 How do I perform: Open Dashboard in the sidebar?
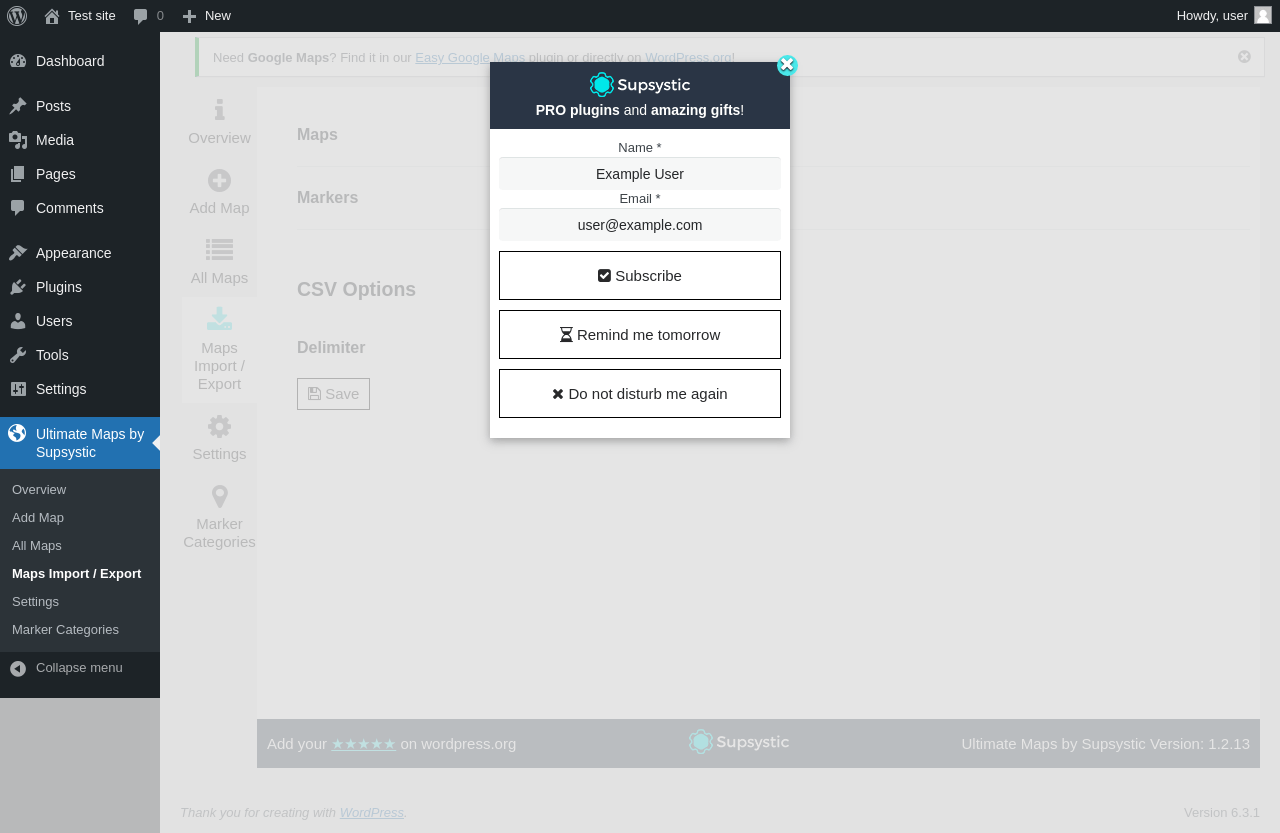point(80,61)
